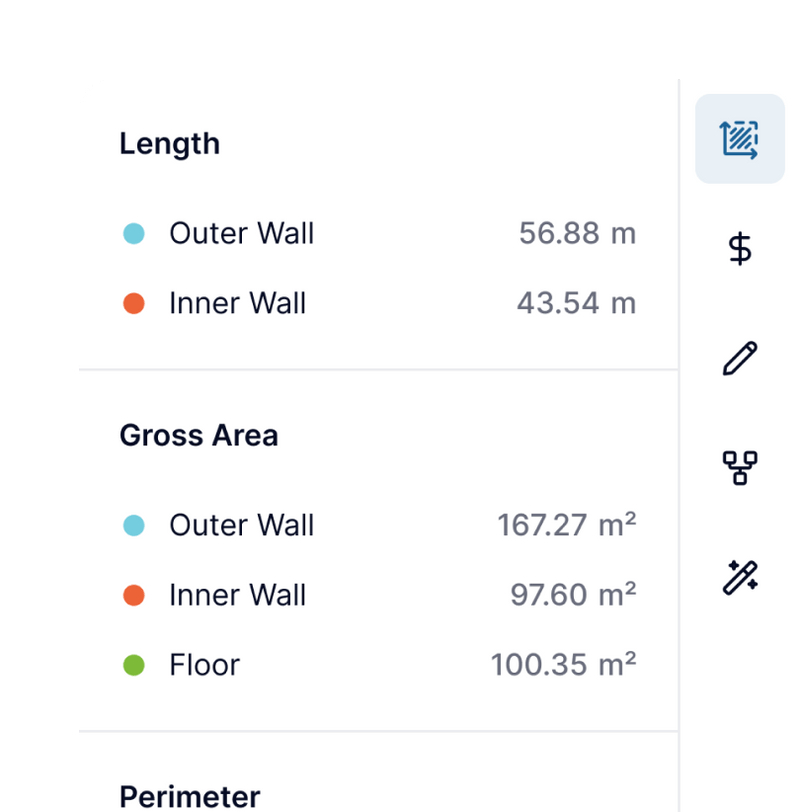Viewport: 800px width, 812px height.
Task: Click orange dot beside Length Inner Wall
Action: tap(134, 304)
